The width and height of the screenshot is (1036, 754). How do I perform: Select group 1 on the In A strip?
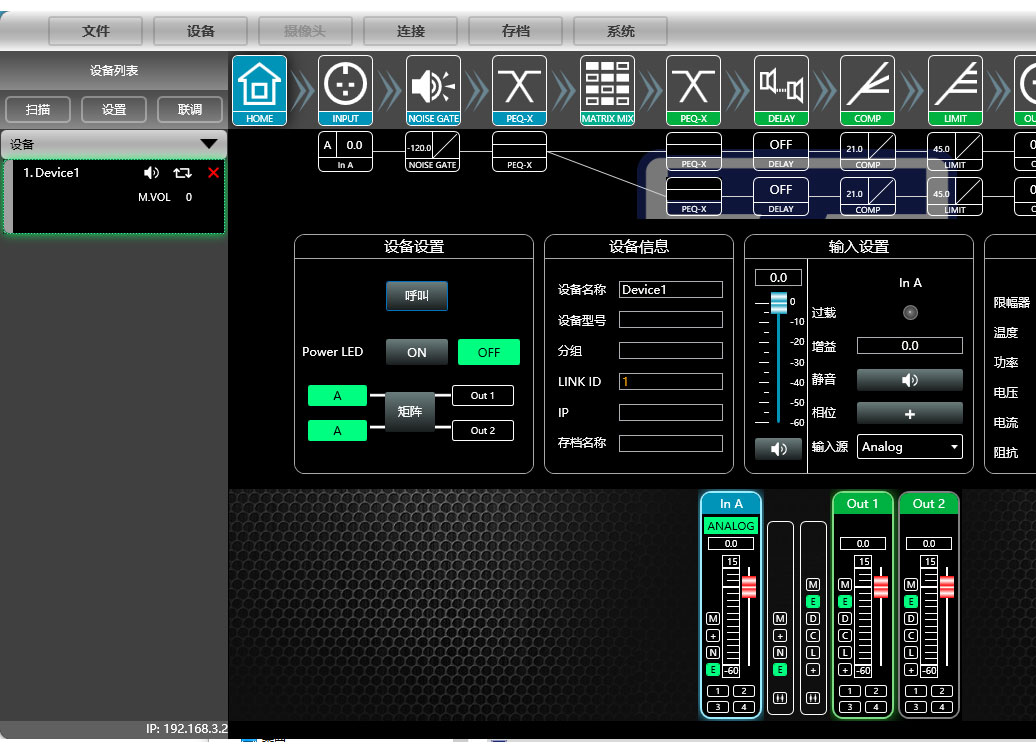(x=718, y=691)
